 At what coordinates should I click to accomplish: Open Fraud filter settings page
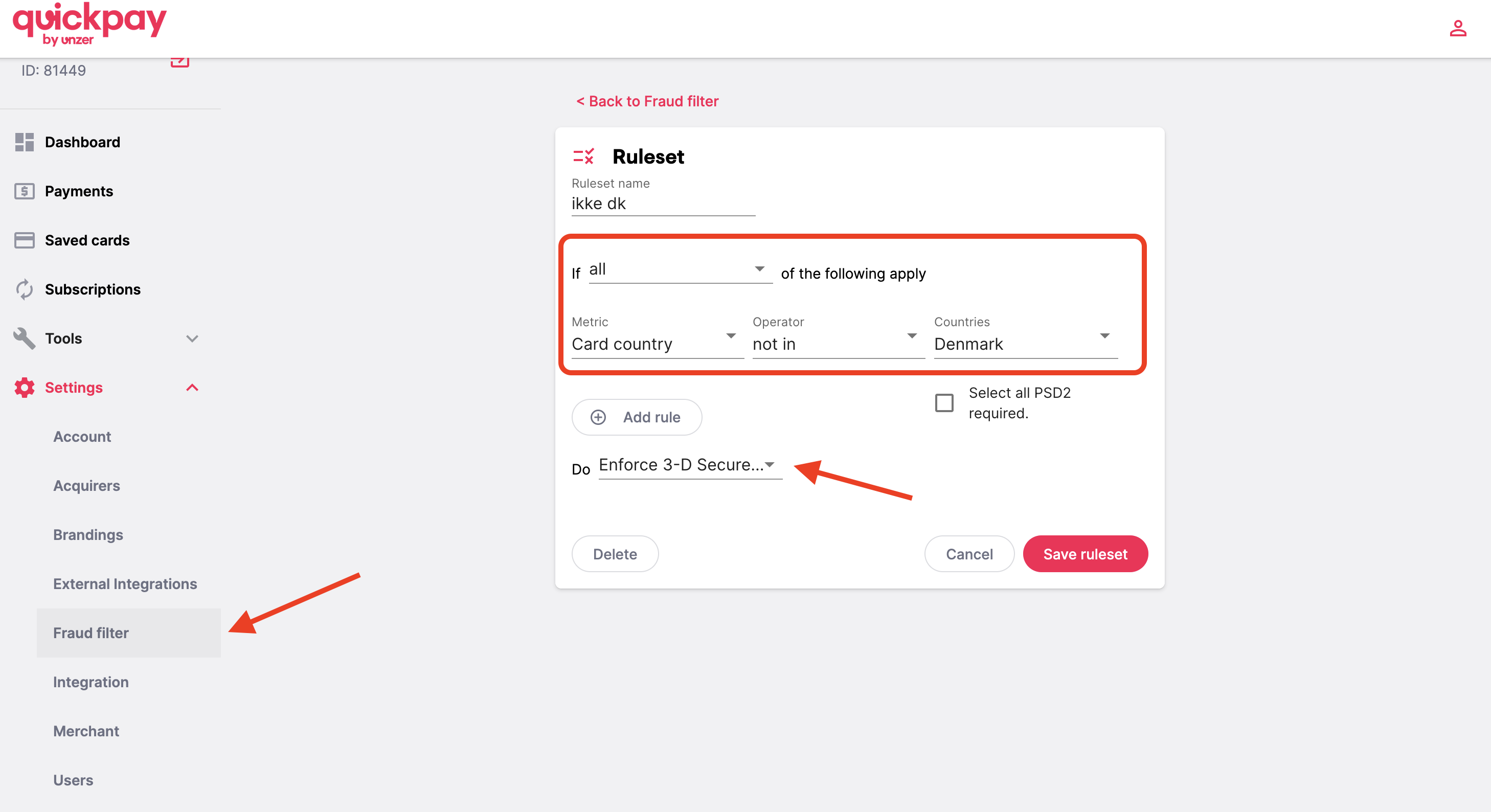(91, 633)
